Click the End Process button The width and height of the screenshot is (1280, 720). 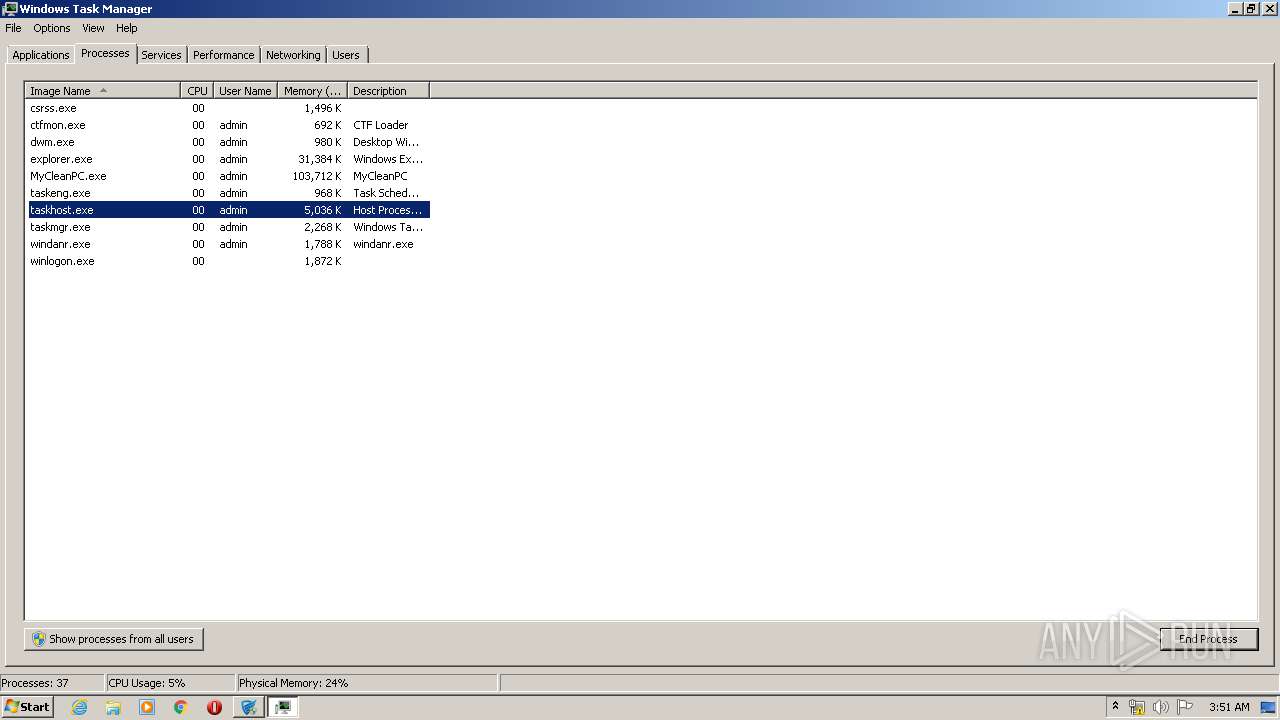coord(1208,639)
